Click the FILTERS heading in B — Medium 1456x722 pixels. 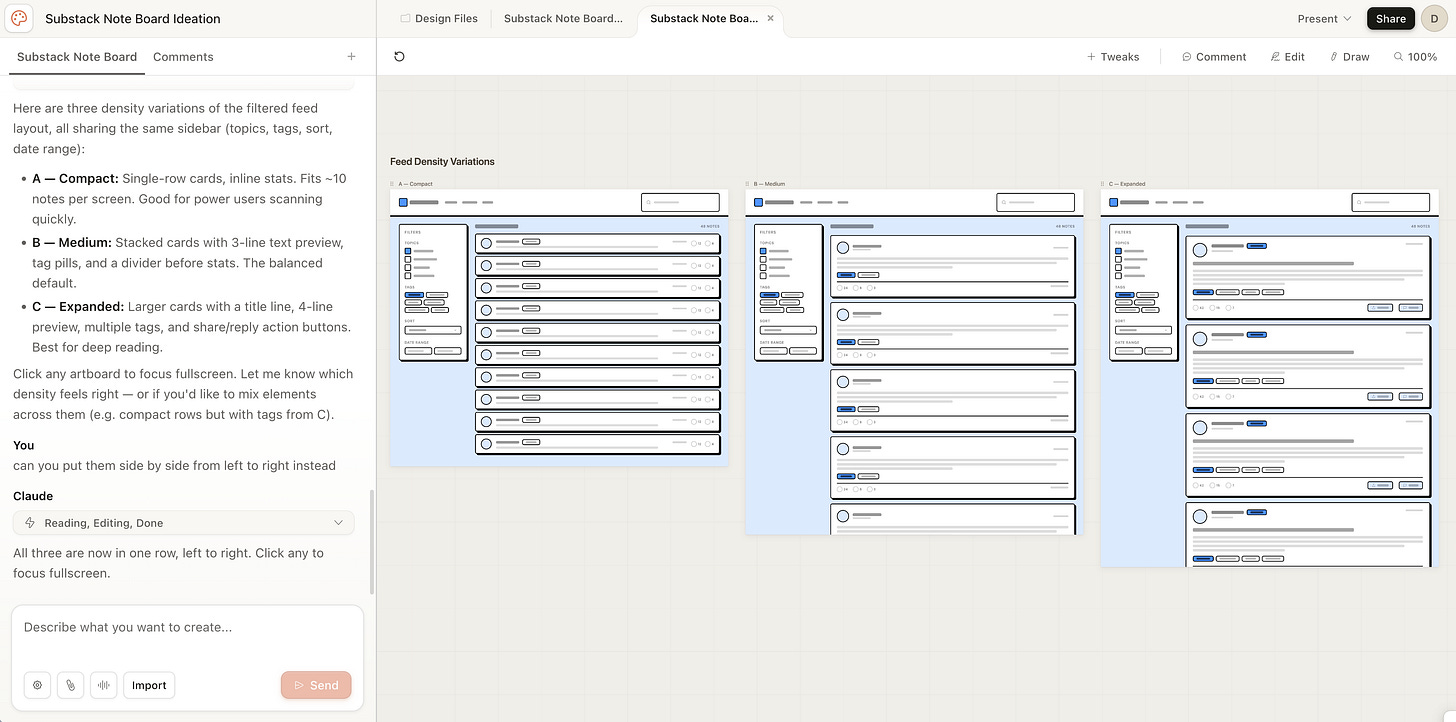[x=767, y=232]
